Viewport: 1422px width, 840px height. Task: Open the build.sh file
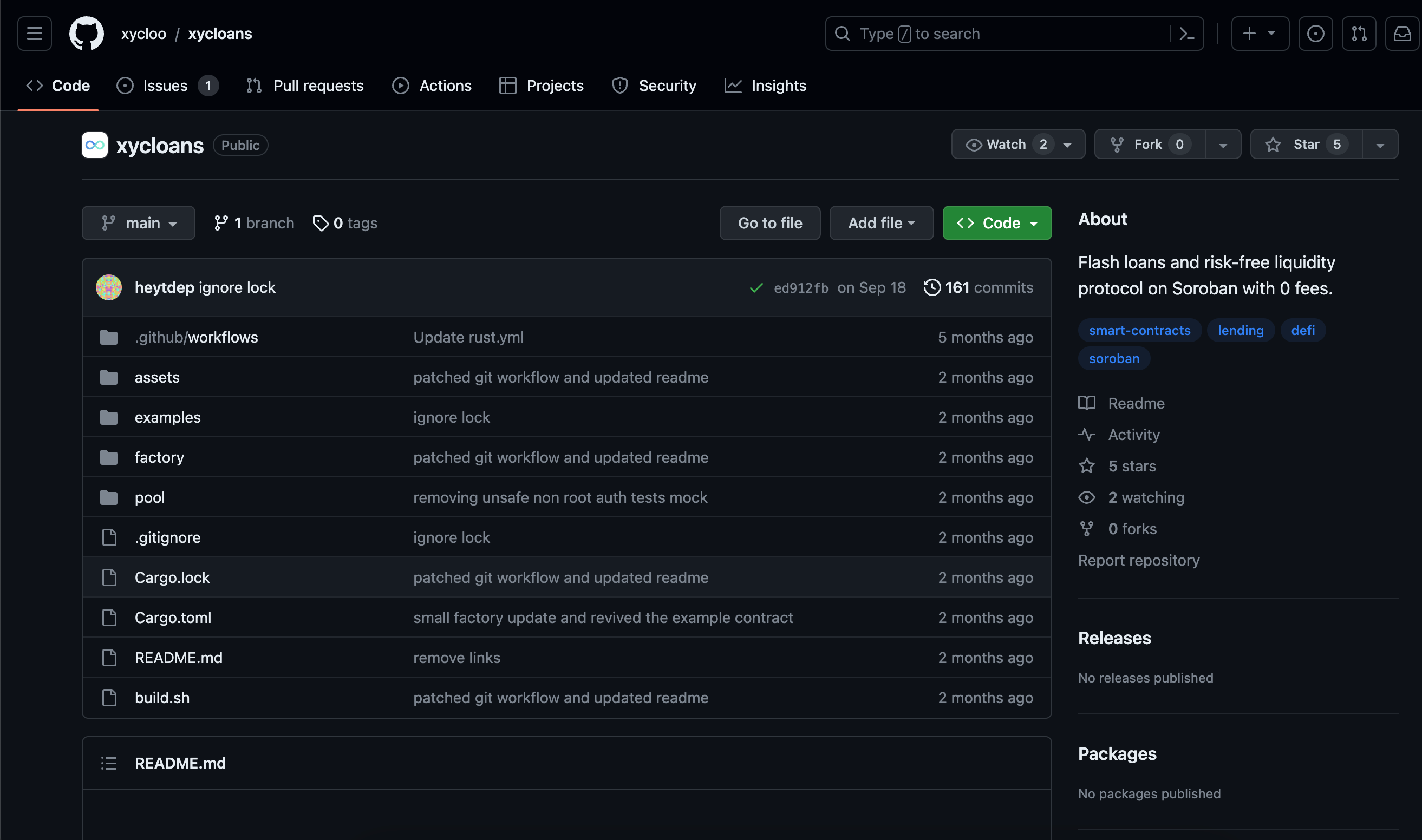162,697
